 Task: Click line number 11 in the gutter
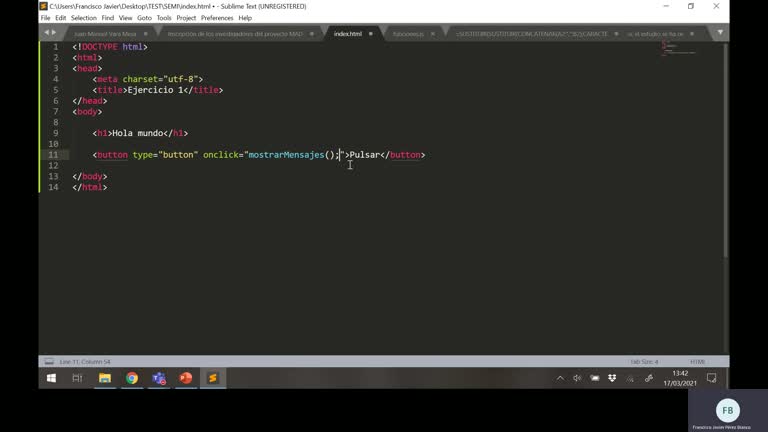coord(53,155)
